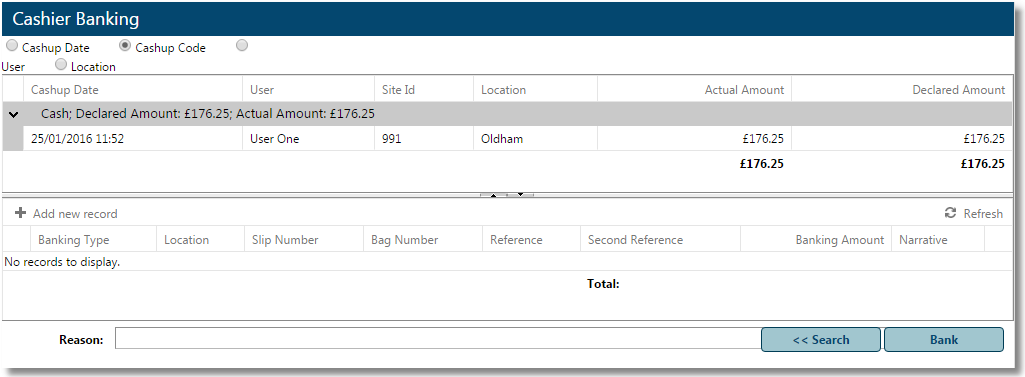Click the splitter collapse-up arrow
1025x377 pixels.
(x=494, y=194)
